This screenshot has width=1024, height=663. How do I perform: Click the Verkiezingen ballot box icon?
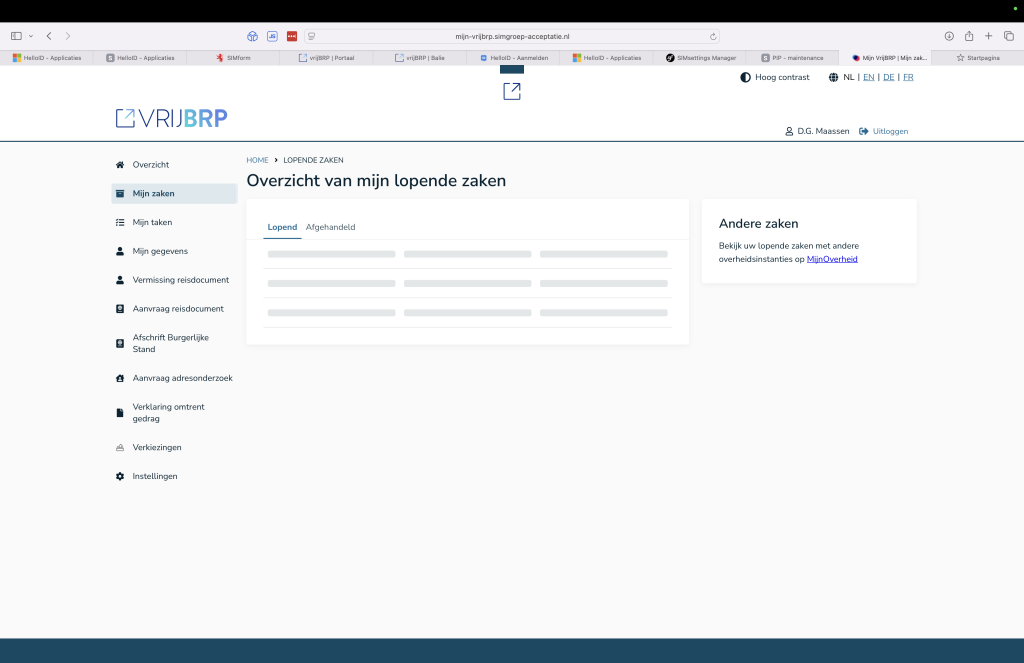120,448
